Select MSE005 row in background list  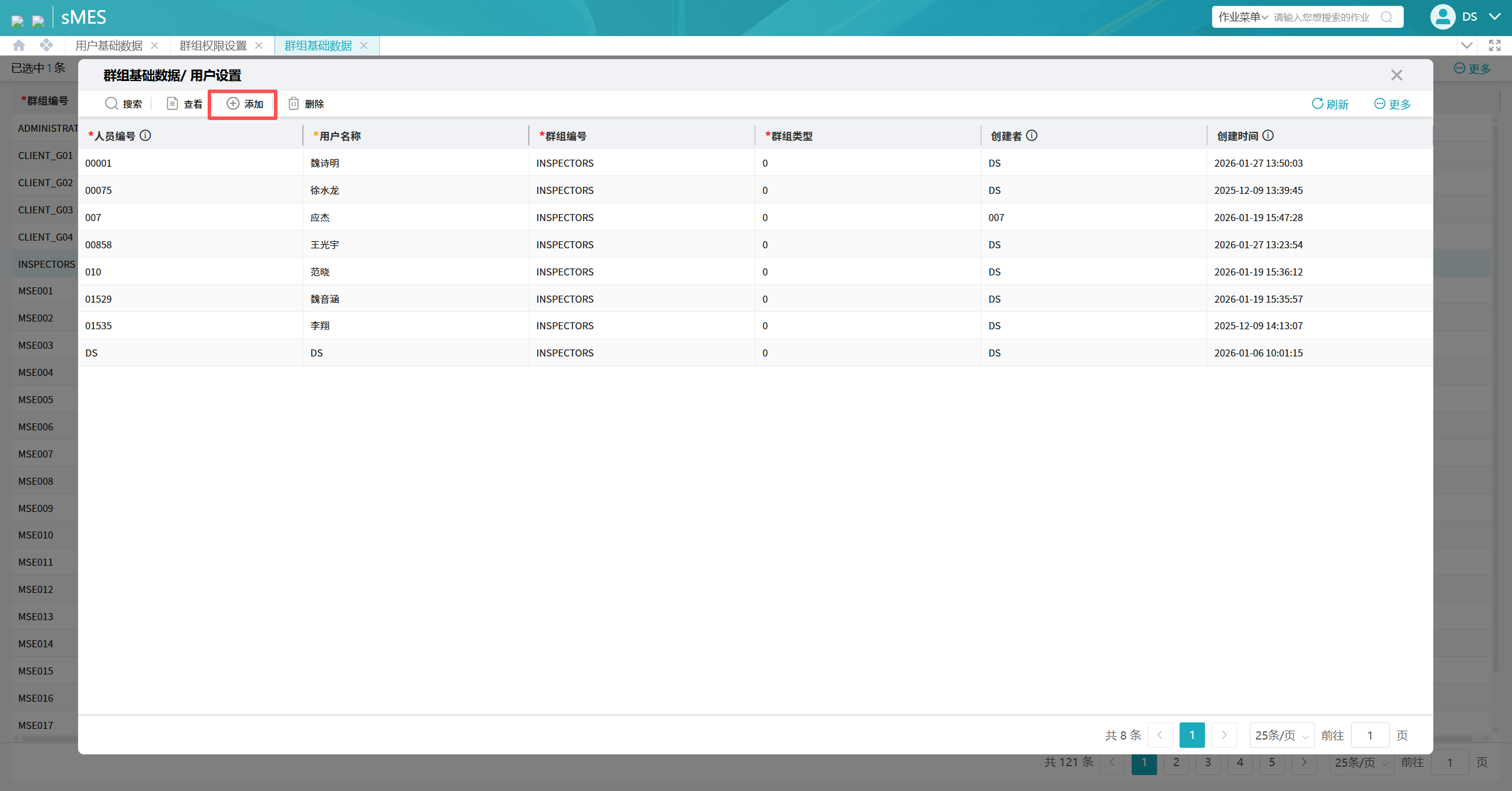tap(45, 400)
